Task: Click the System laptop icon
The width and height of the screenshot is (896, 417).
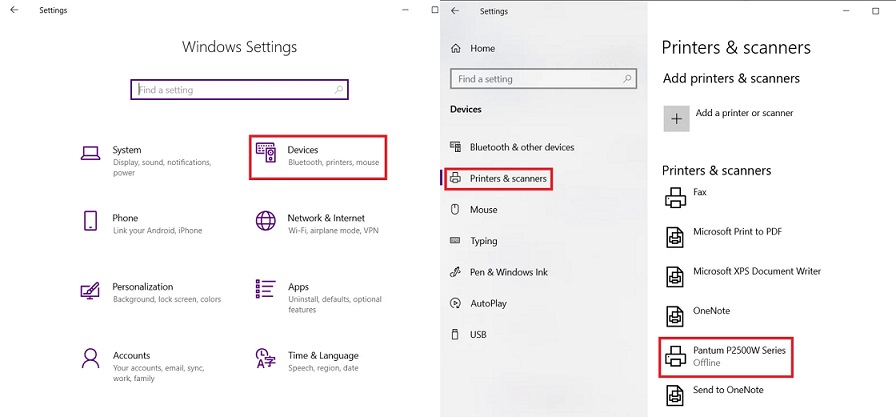Action: (90, 153)
